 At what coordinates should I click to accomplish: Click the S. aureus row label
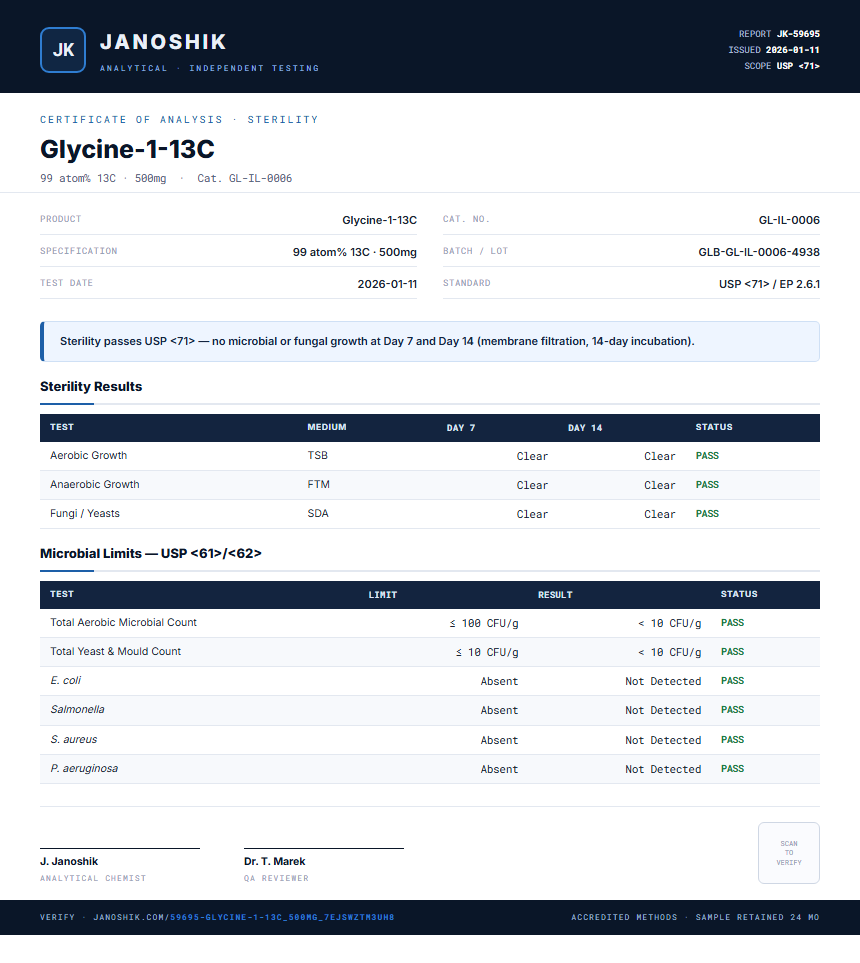tap(74, 739)
